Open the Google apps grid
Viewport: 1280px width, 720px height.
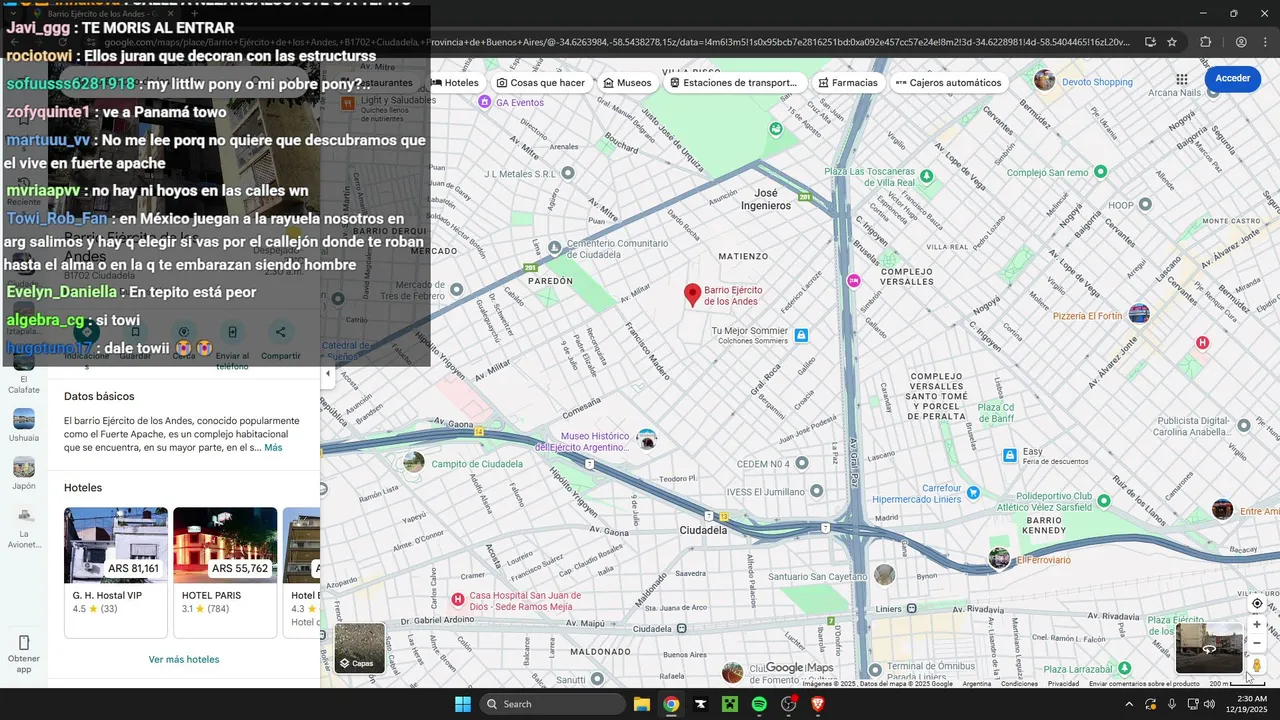point(1182,79)
